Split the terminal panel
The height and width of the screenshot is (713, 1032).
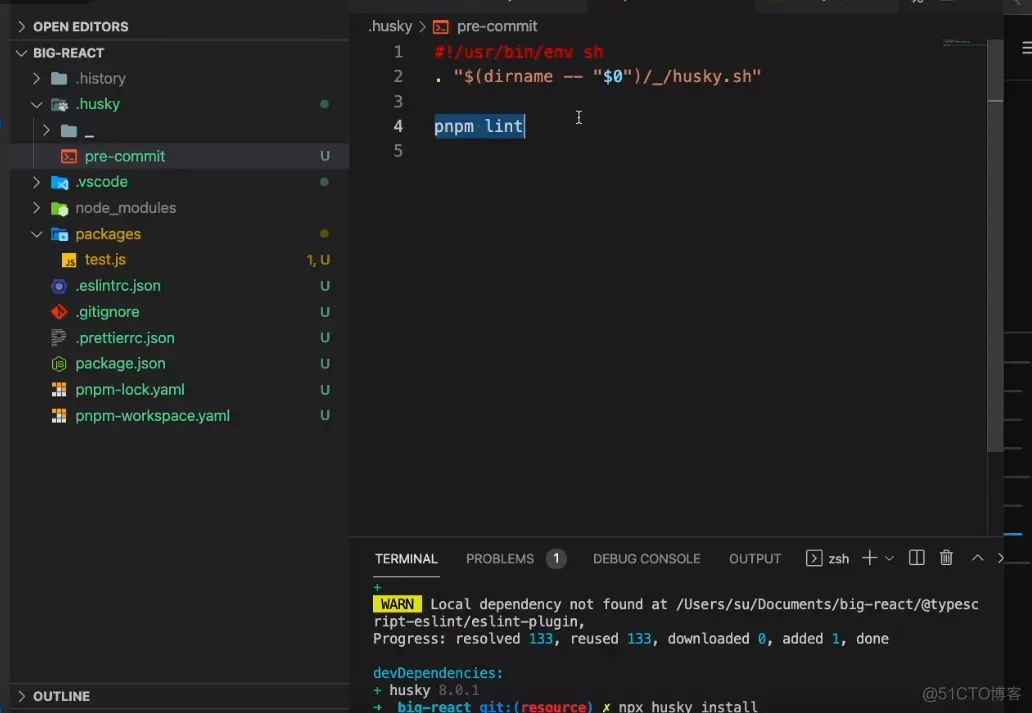tap(916, 558)
